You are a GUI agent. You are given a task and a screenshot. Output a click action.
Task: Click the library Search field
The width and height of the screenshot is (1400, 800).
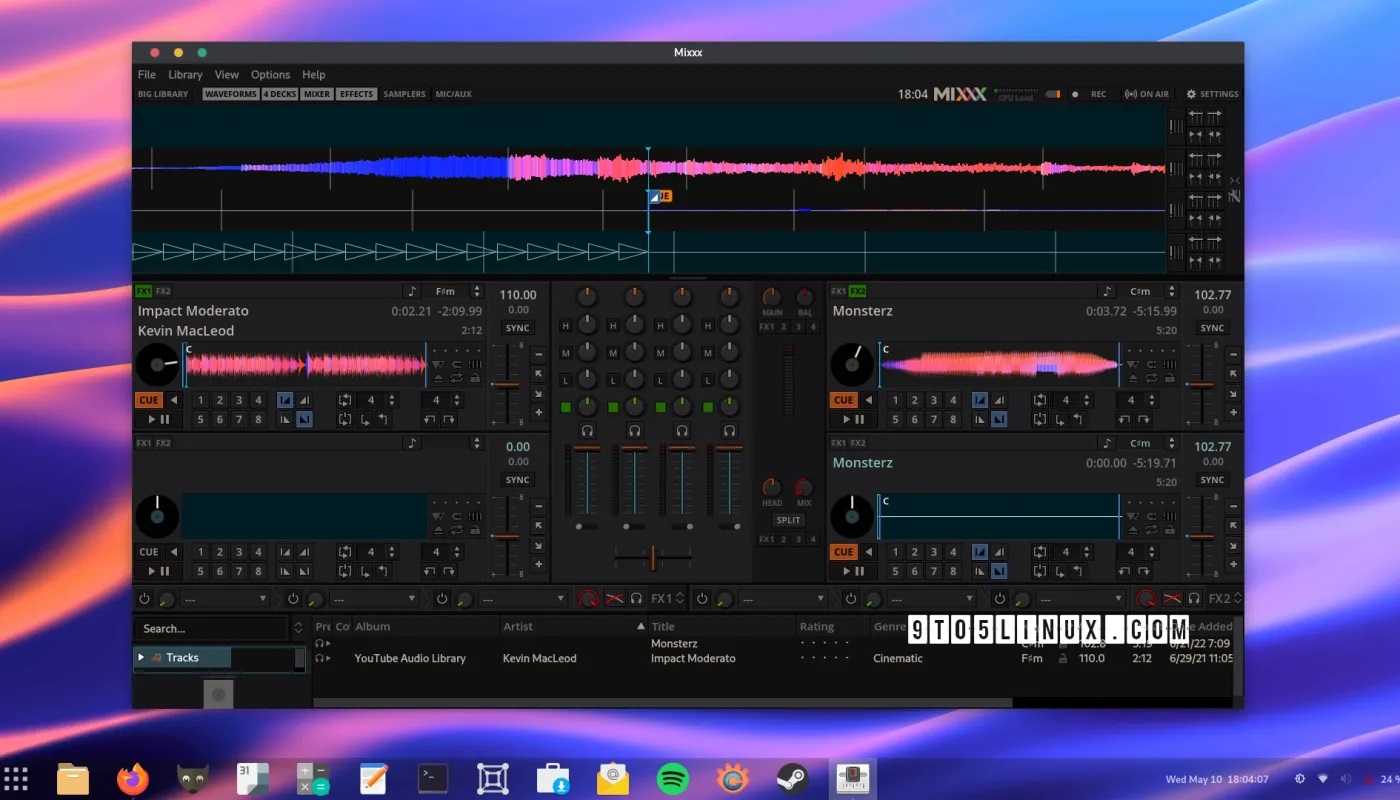point(210,628)
